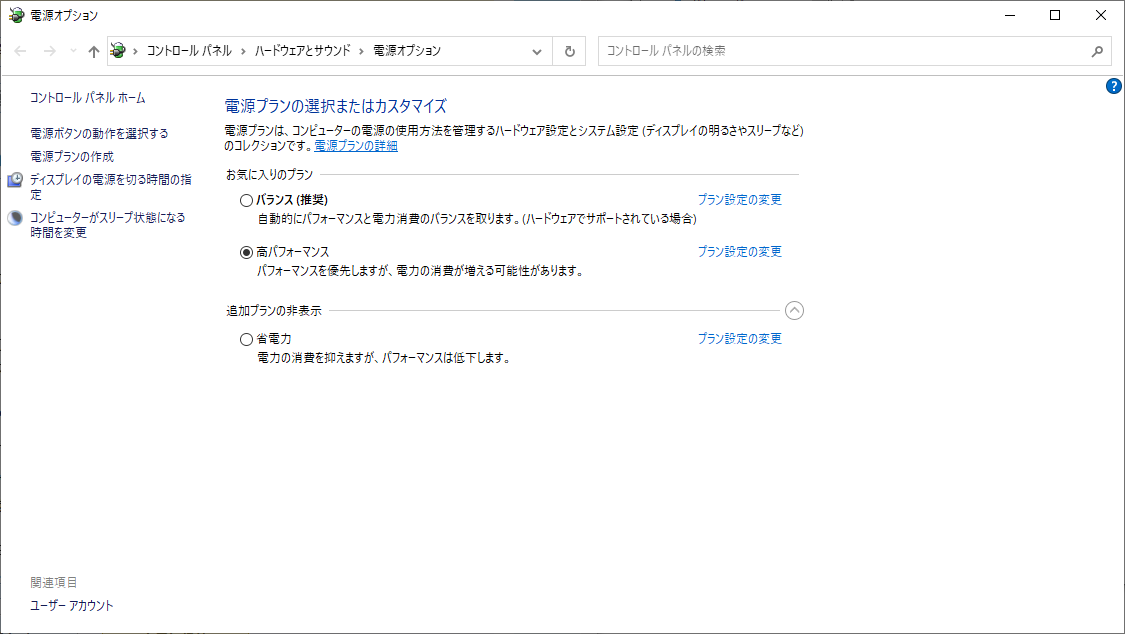Select the 高パフォーマンス radio button
The image size is (1125, 634).
(246, 252)
